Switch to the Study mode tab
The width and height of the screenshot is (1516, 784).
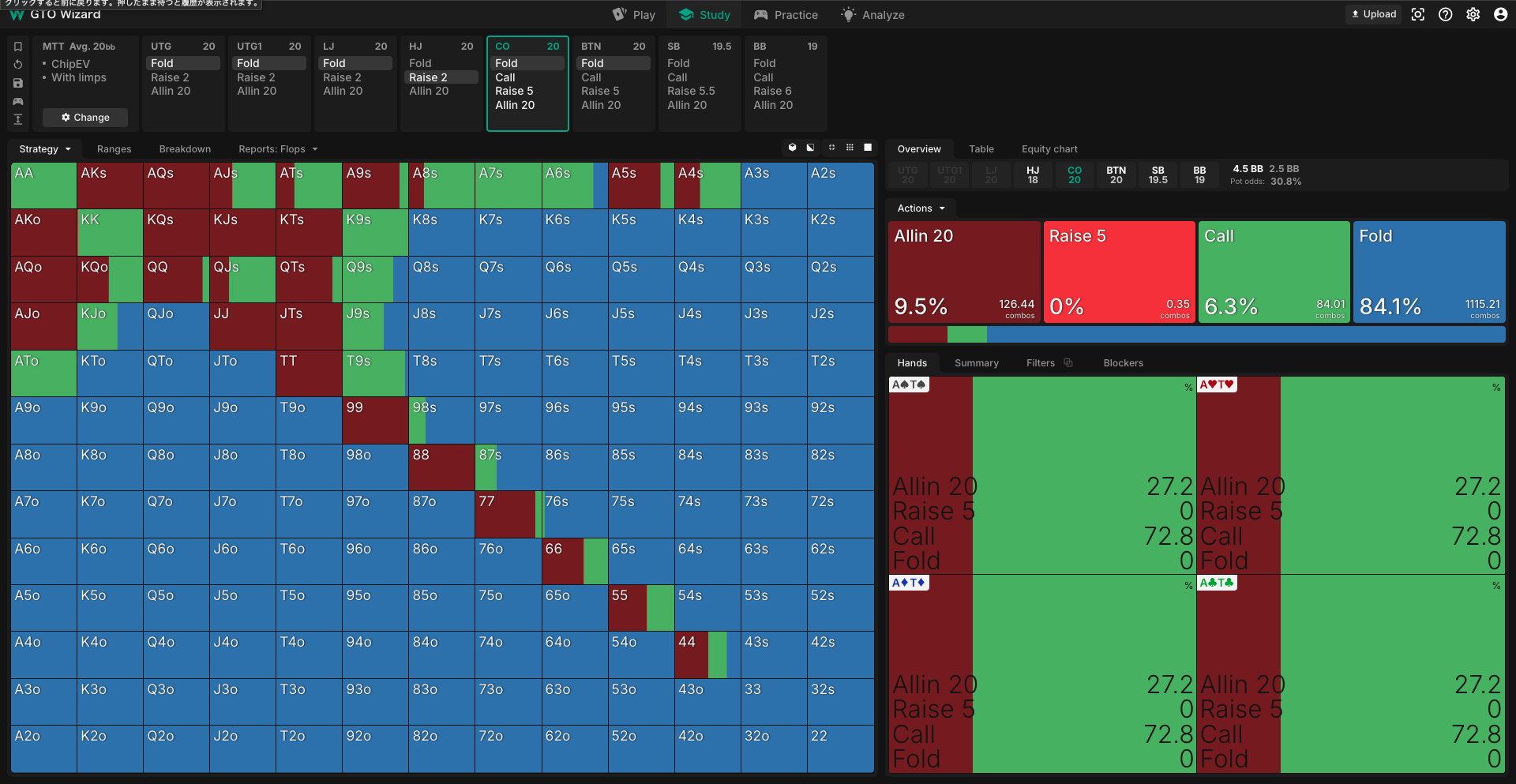705,15
